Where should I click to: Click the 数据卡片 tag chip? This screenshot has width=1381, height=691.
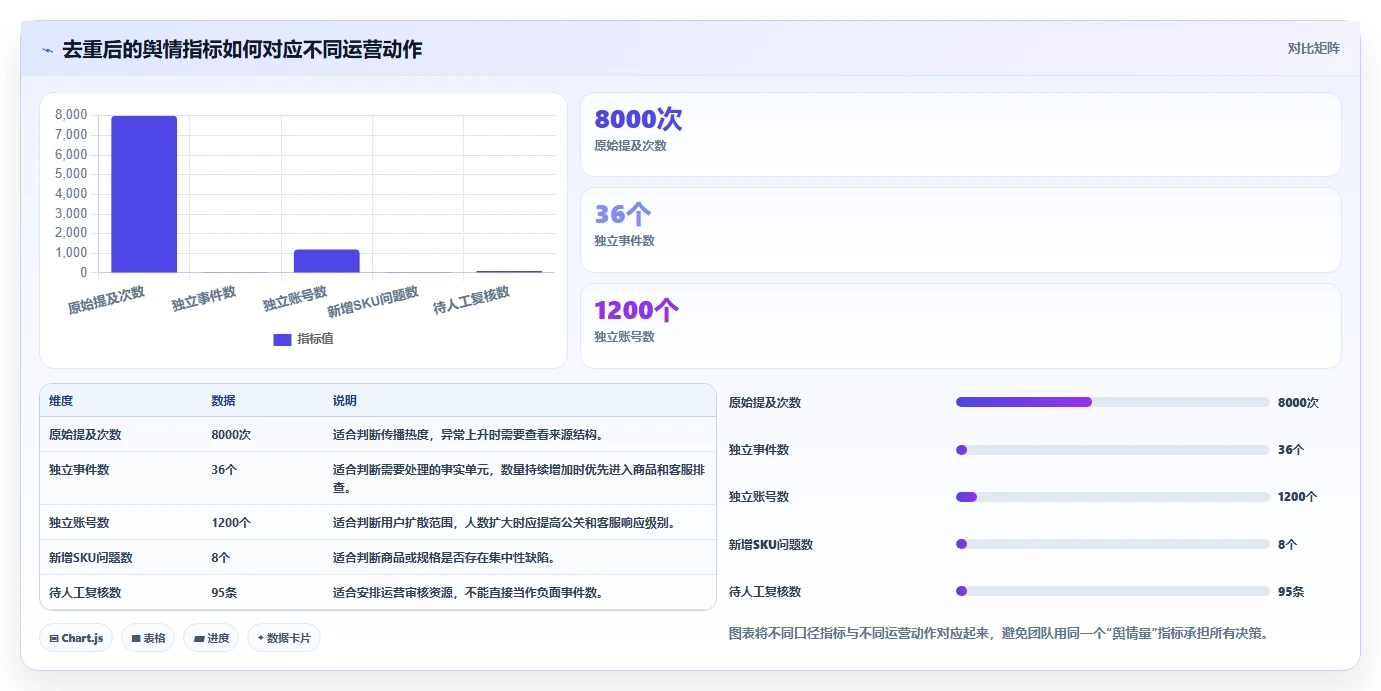(284, 638)
